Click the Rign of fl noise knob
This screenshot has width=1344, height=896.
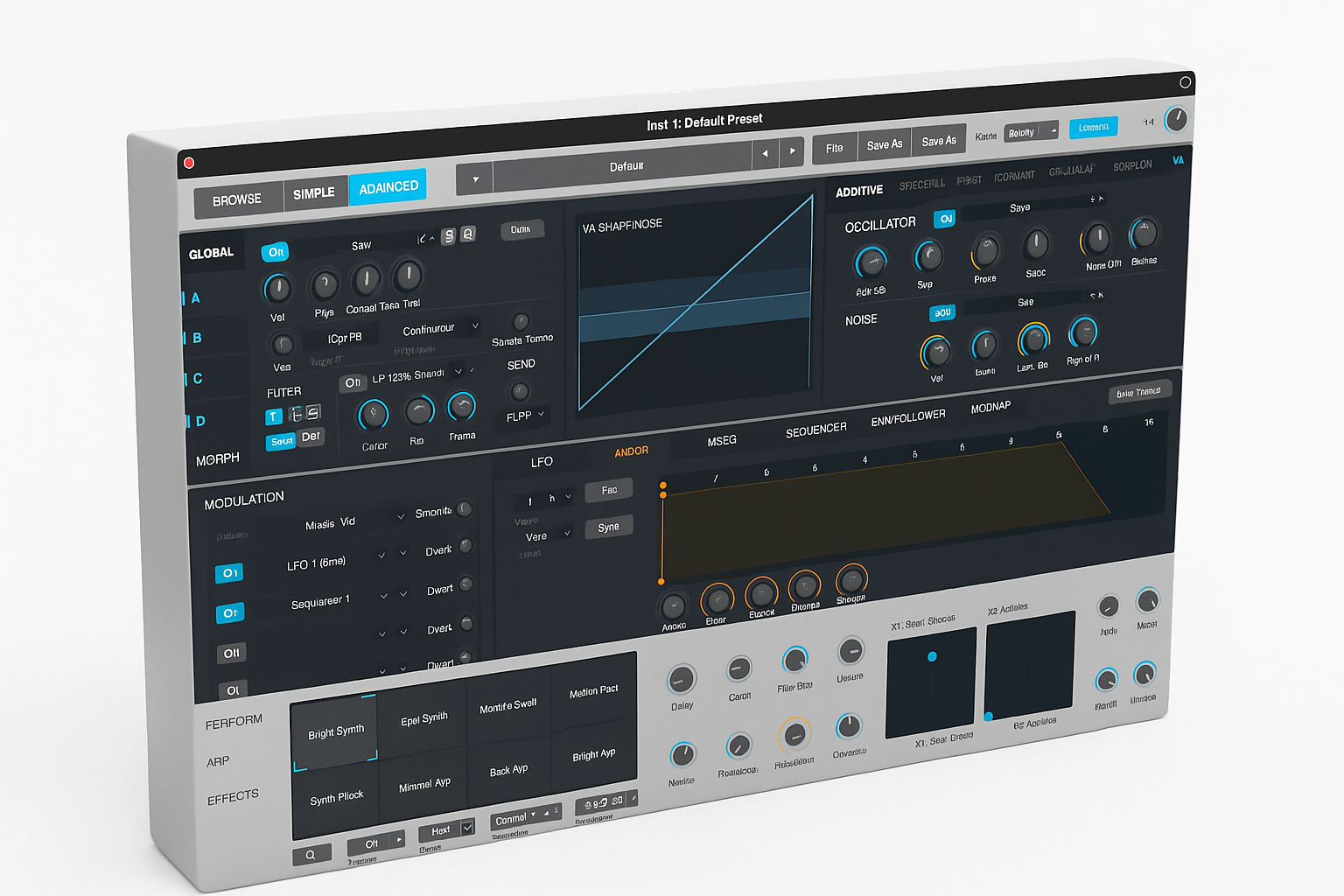1083,332
